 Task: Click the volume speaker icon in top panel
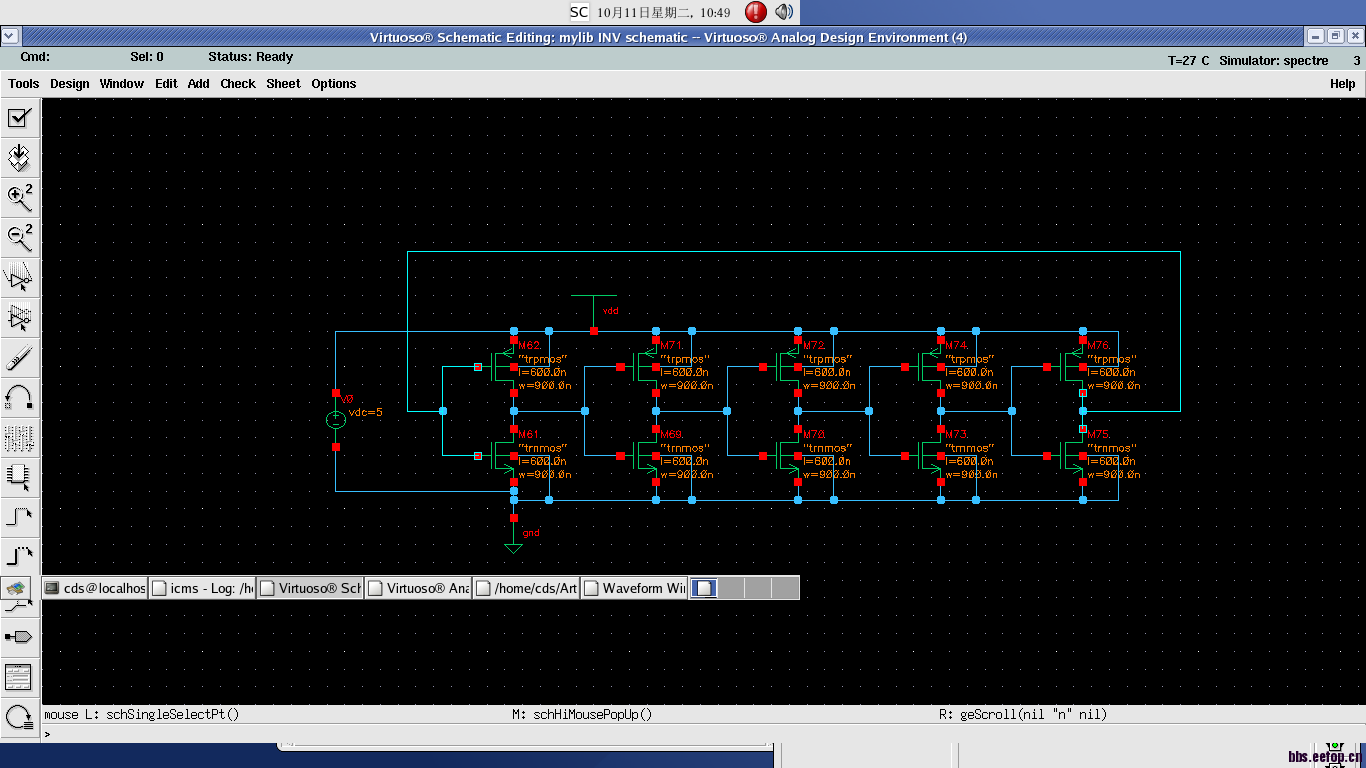coord(784,12)
